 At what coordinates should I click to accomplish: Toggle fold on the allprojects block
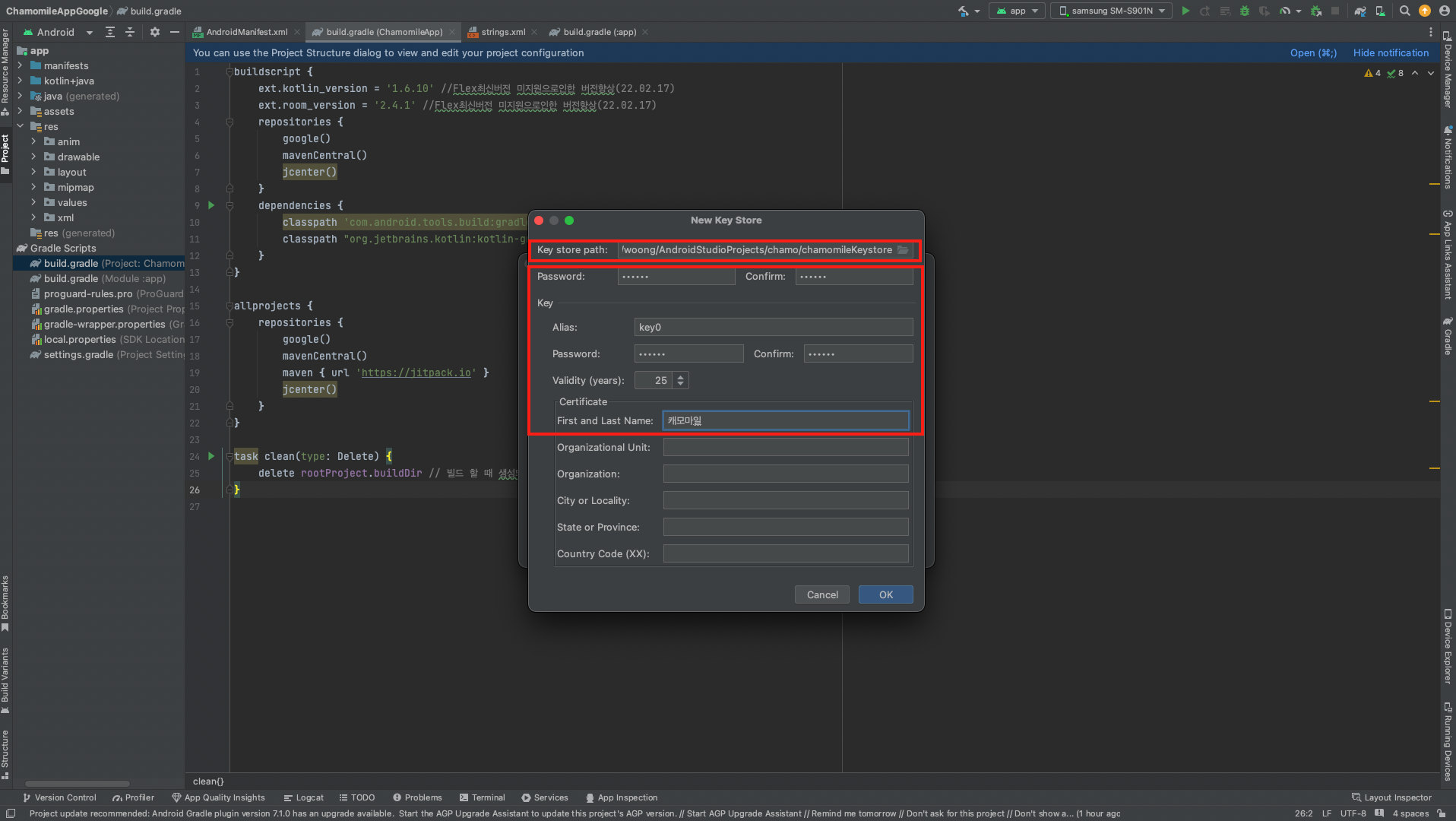pyautogui.click(x=229, y=306)
